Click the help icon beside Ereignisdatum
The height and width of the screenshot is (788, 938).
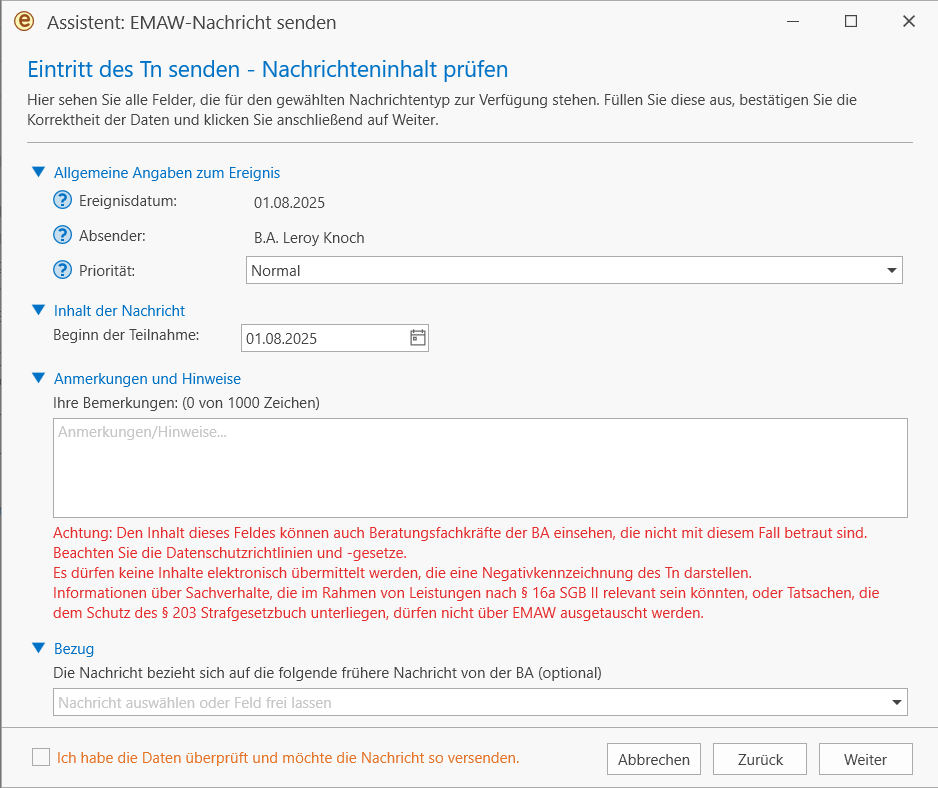pyautogui.click(x=62, y=200)
